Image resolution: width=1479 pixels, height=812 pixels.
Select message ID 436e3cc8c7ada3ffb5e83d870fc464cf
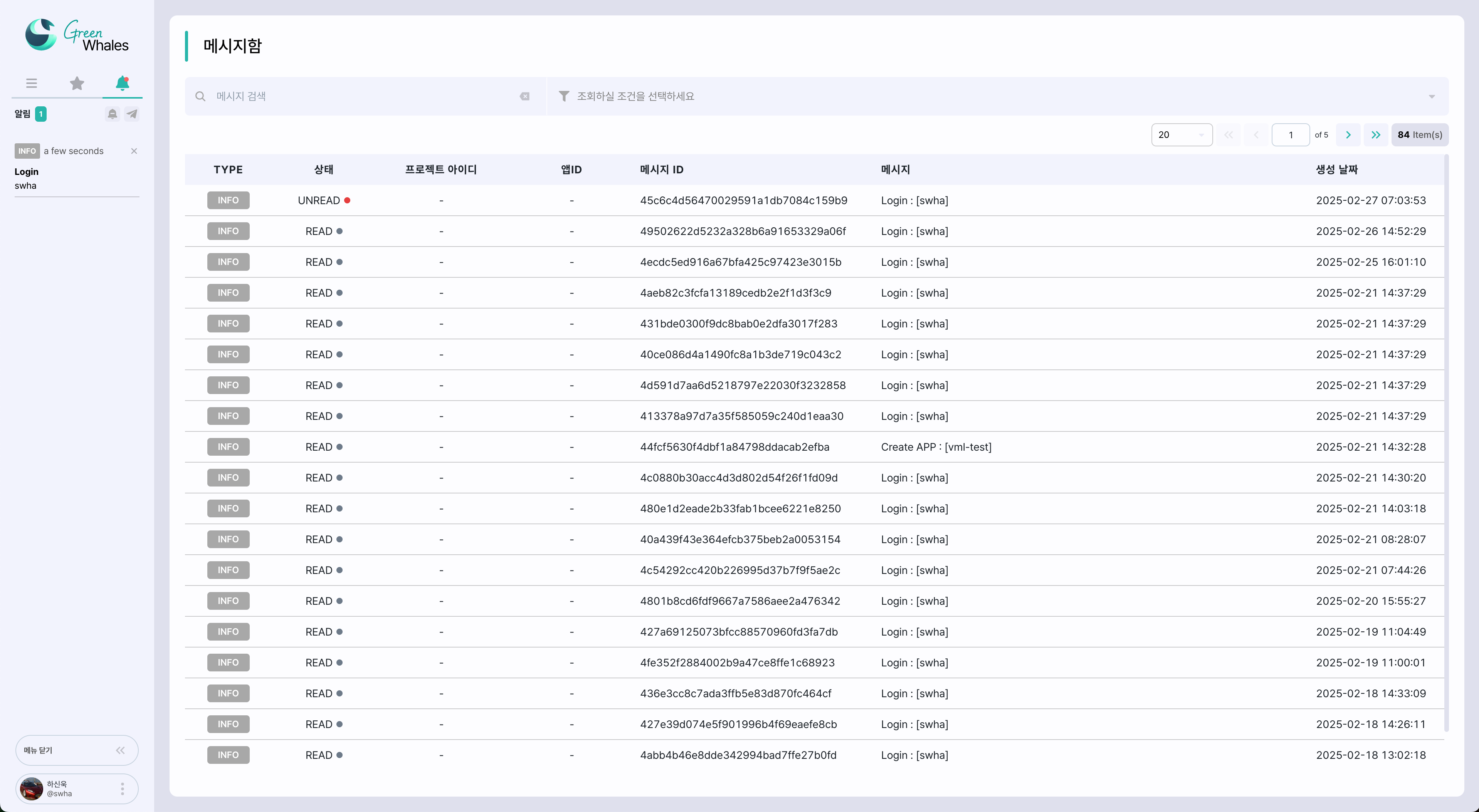pos(736,693)
